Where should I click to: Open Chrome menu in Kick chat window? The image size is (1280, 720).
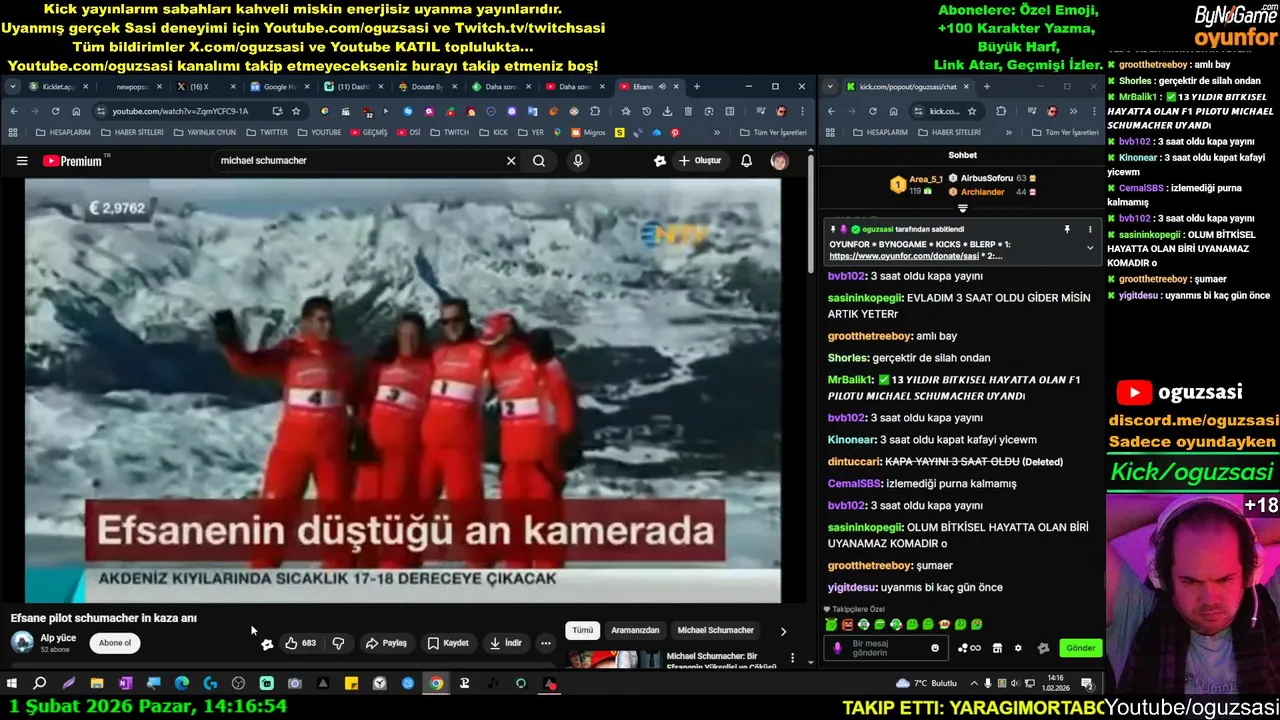[1093, 111]
